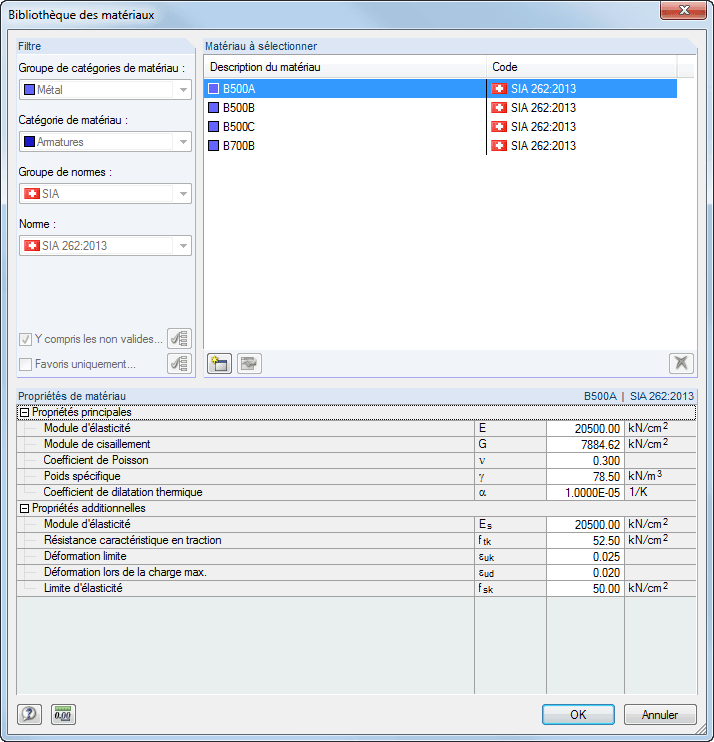Click 'Coefficient de dilatation thermique' label

coord(123,492)
